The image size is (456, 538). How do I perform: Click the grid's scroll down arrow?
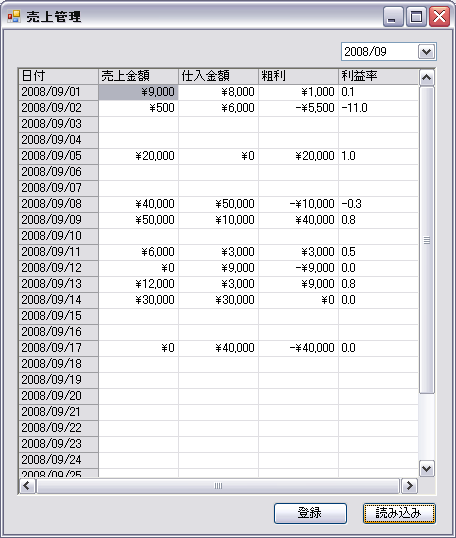tap(426, 468)
